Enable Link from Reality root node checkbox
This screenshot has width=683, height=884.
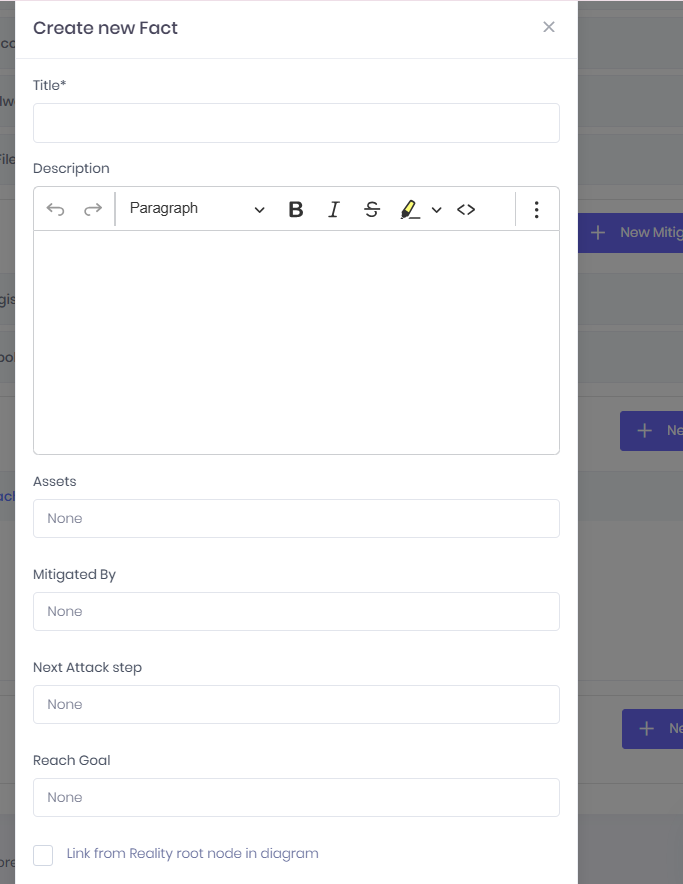click(x=43, y=855)
